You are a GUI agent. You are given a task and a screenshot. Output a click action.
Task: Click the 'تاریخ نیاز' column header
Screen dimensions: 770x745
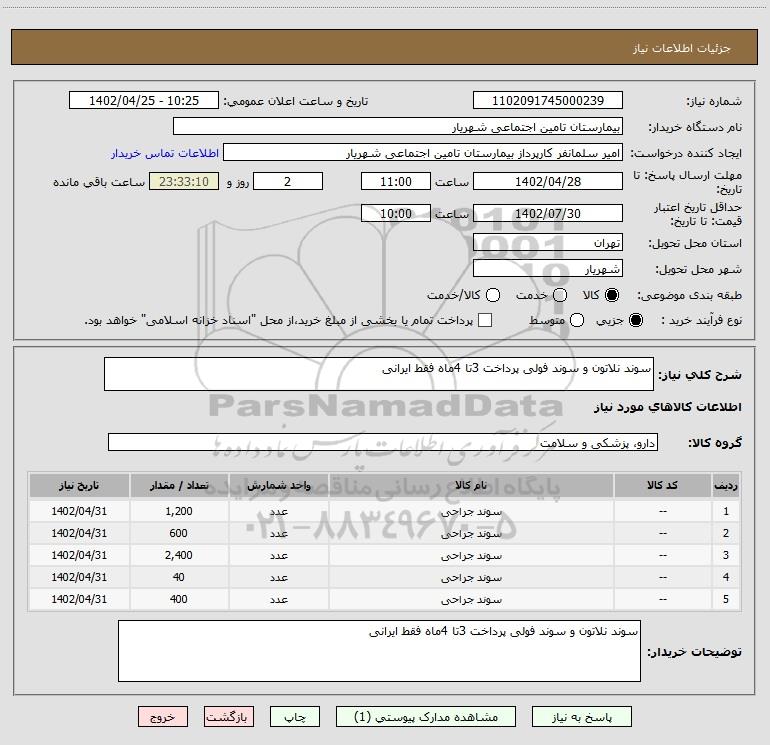(x=79, y=485)
